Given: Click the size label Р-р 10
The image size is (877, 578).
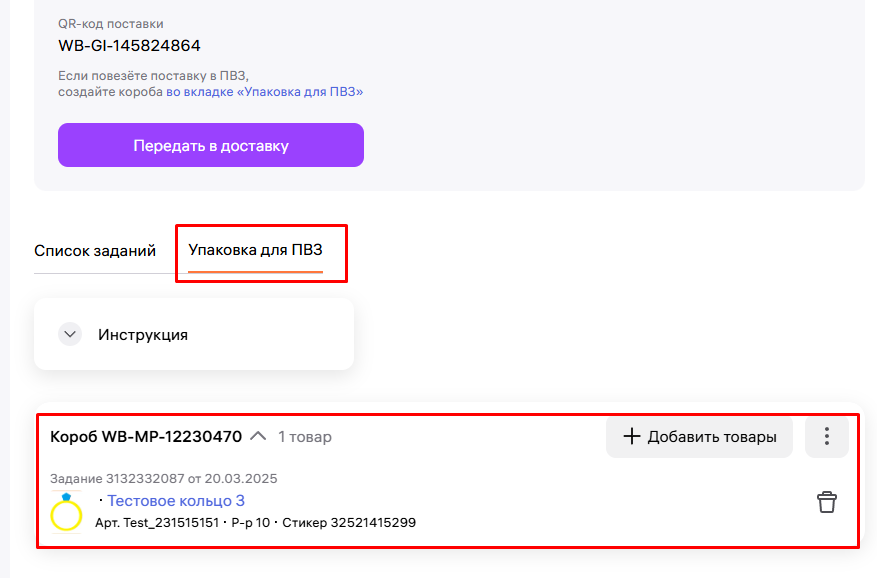Looking at the screenshot, I should (251, 523).
